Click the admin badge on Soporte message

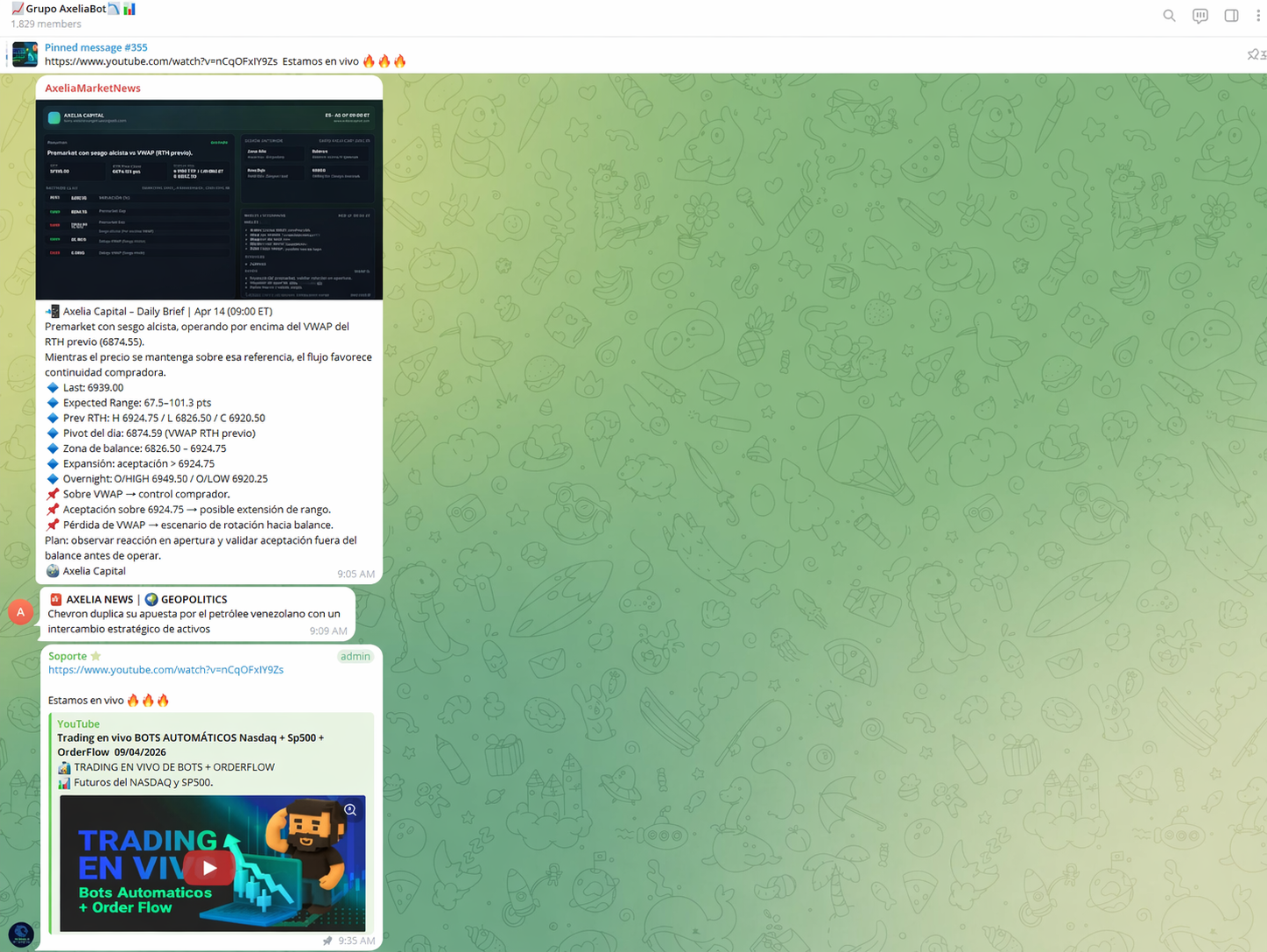tap(355, 656)
